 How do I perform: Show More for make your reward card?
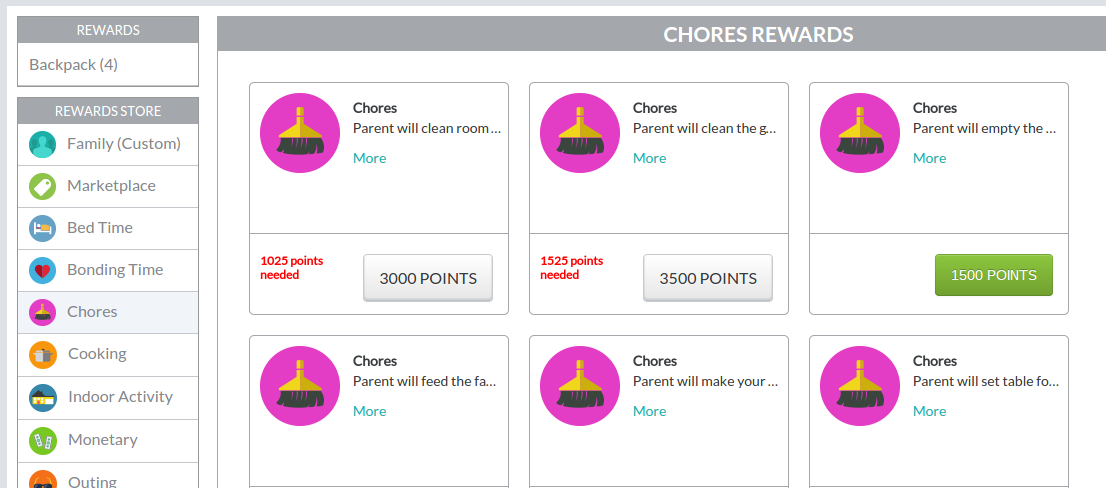point(650,411)
